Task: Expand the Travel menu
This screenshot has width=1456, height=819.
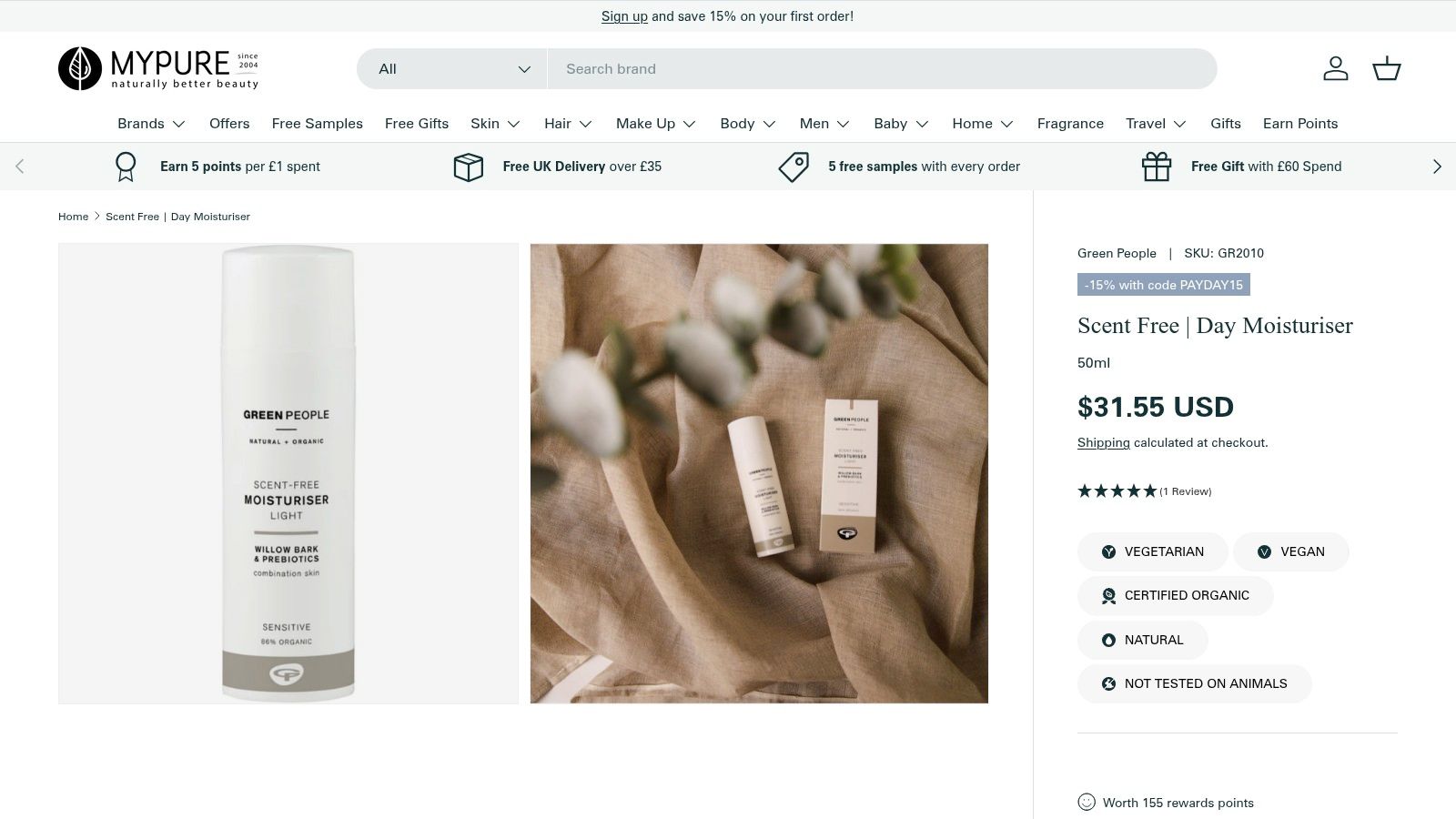Action: pyautogui.click(x=1156, y=124)
